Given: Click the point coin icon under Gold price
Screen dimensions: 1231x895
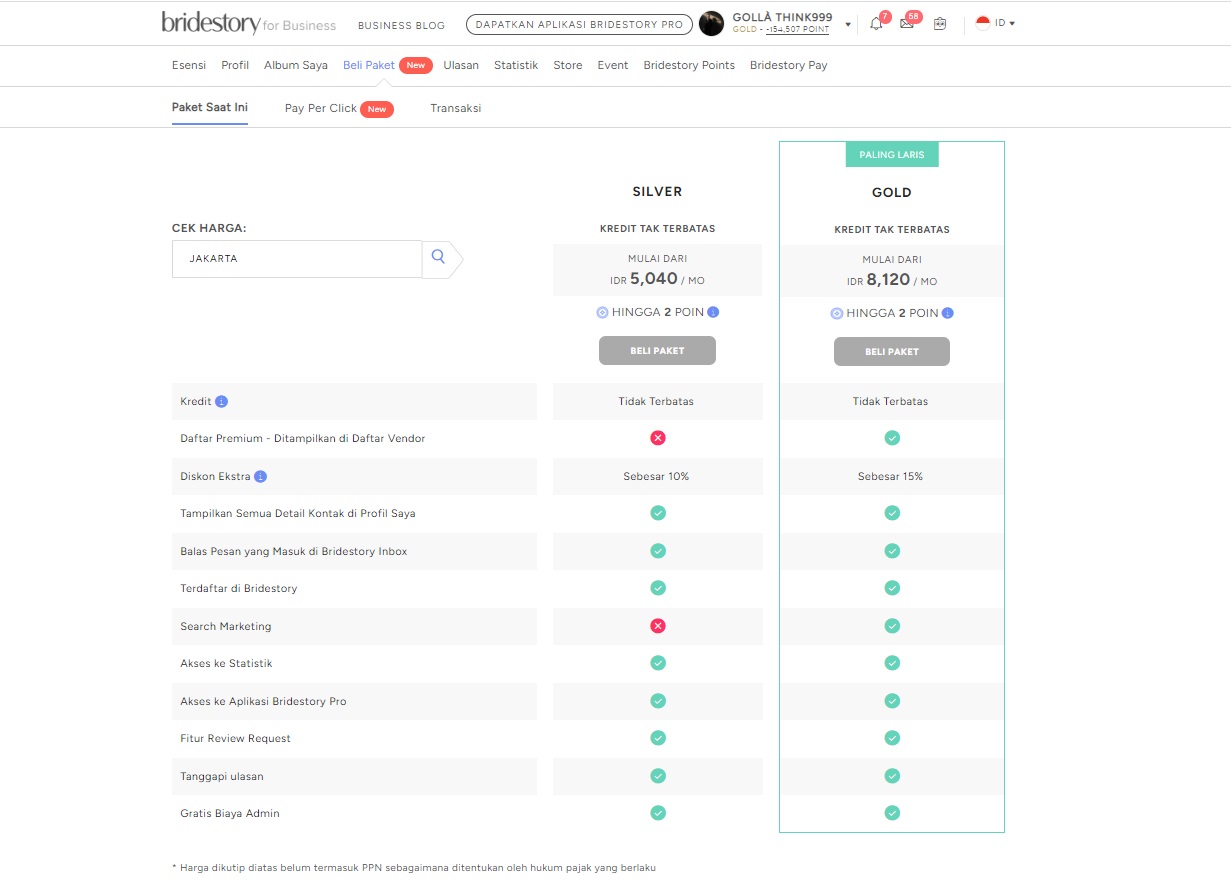Looking at the screenshot, I should (x=837, y=313).
